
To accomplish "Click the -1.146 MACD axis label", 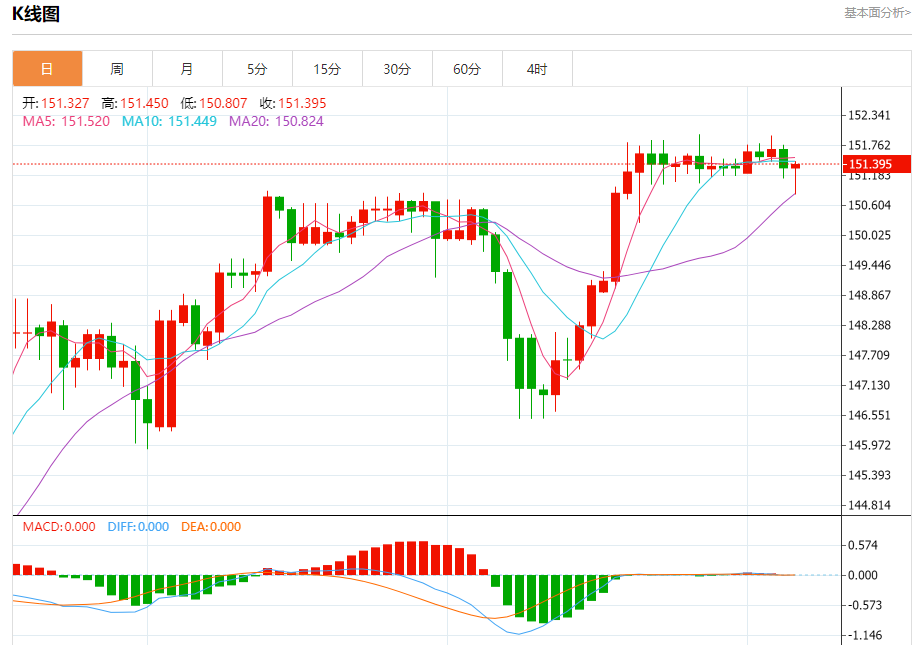I will (x=865, y=635).
